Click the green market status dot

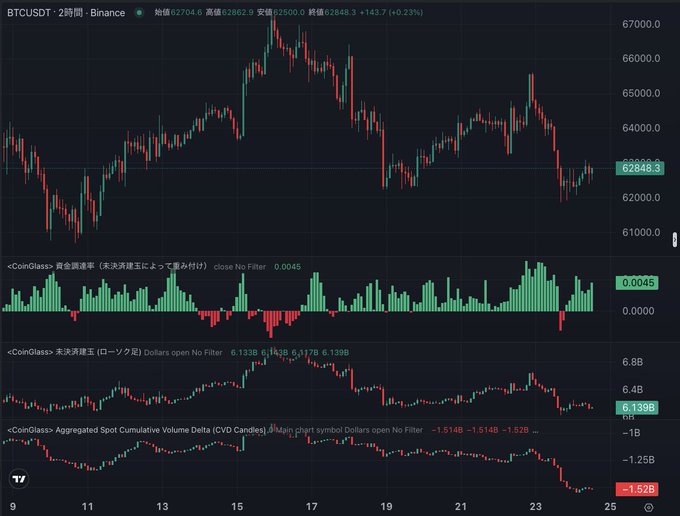point(139,13)
